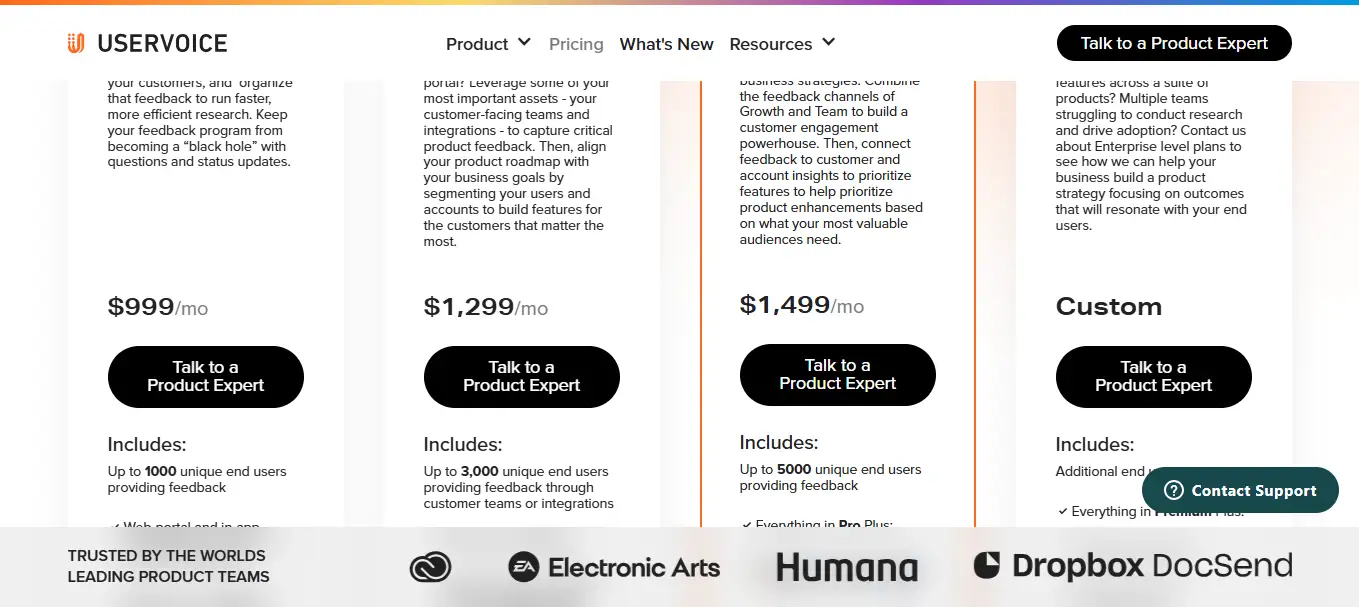Talk to an expert about $999 plan
This screenshot has height=607, width=1359.
point(205,376)
